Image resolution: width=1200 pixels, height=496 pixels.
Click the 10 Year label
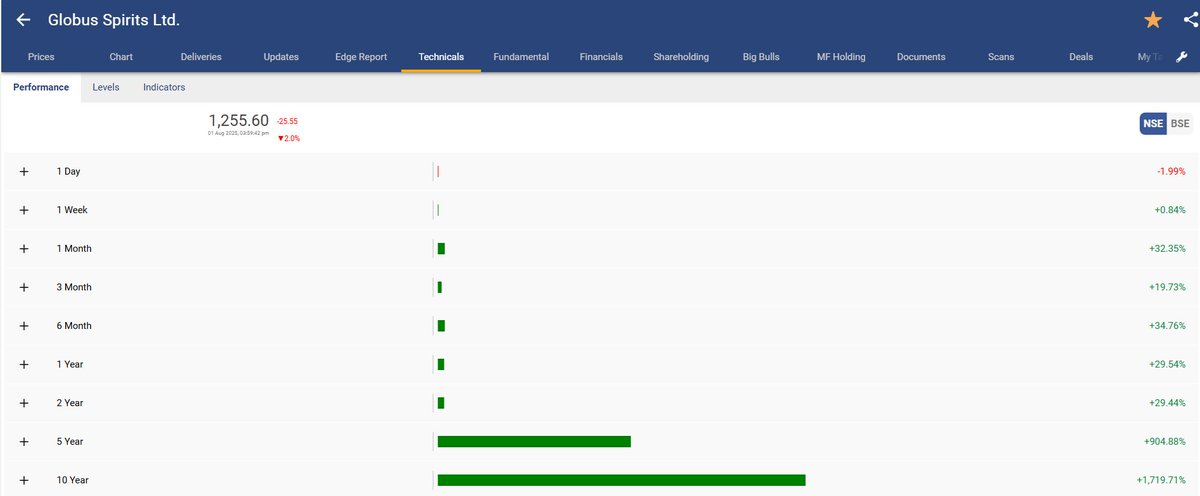point(72,480)
